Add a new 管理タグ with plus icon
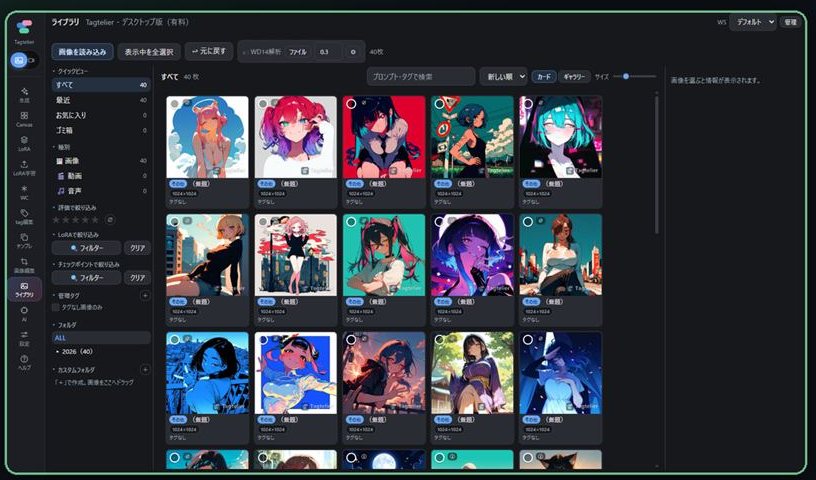Image resolution: width=816 pixels, height=480 pixels. click(145, 295)
